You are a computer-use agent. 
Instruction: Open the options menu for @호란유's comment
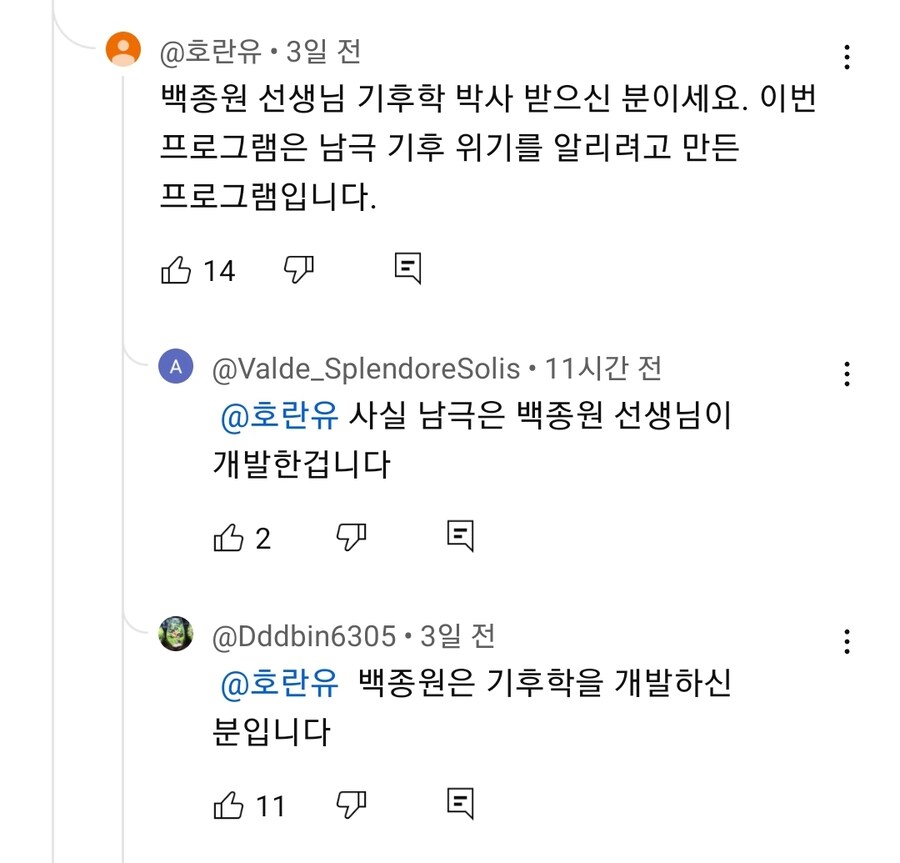point(847,57)
